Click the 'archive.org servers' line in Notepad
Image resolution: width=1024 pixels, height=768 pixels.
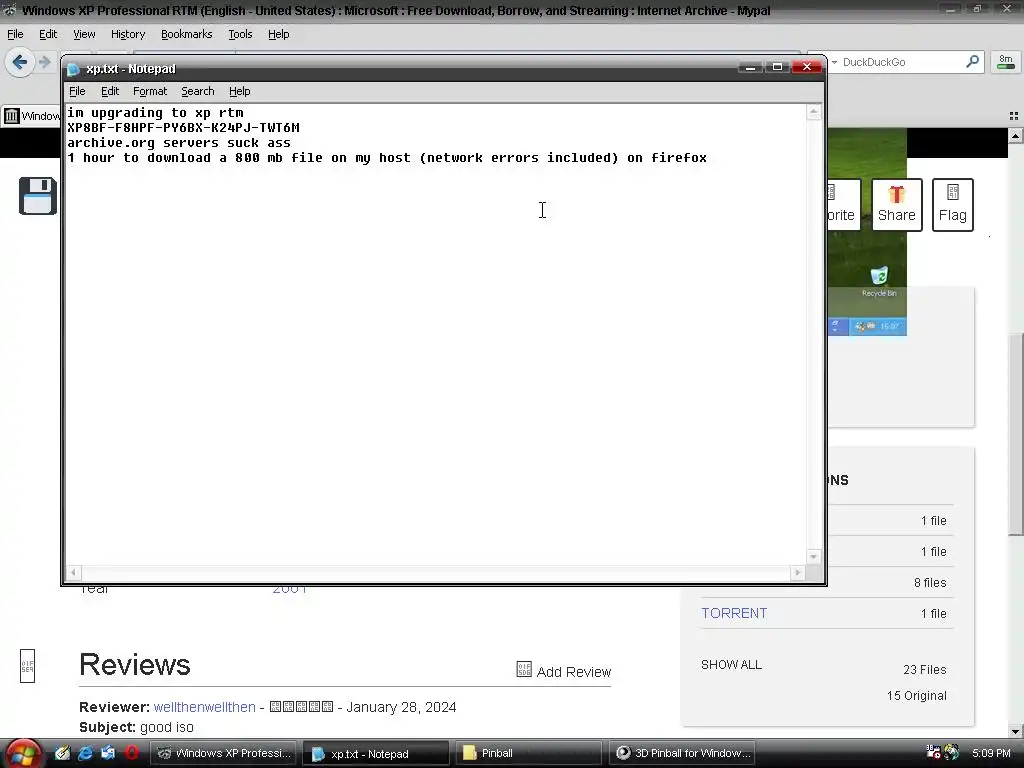click(179, 142)
